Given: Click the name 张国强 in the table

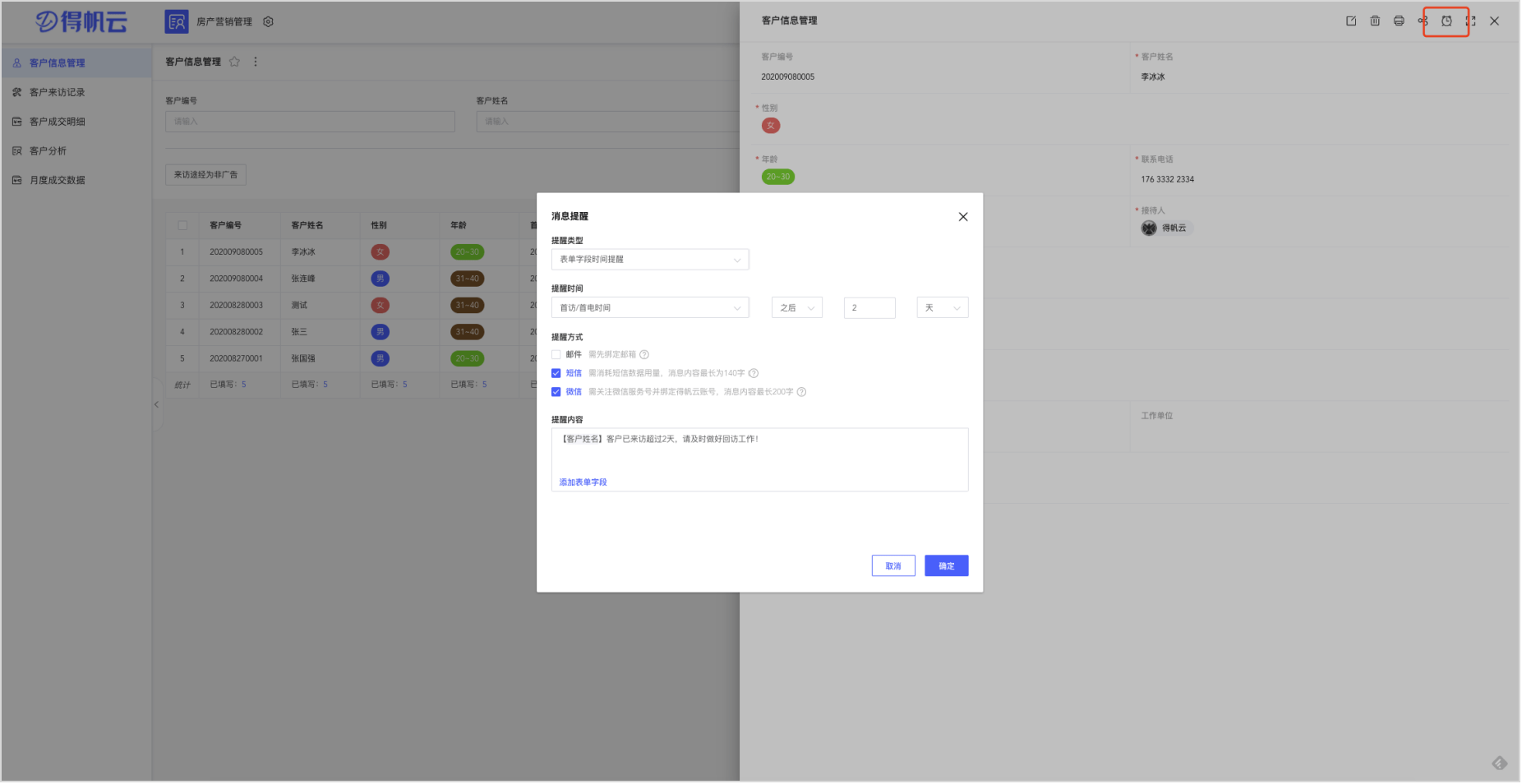Looking at the screenshot, I should pos(304,359).
